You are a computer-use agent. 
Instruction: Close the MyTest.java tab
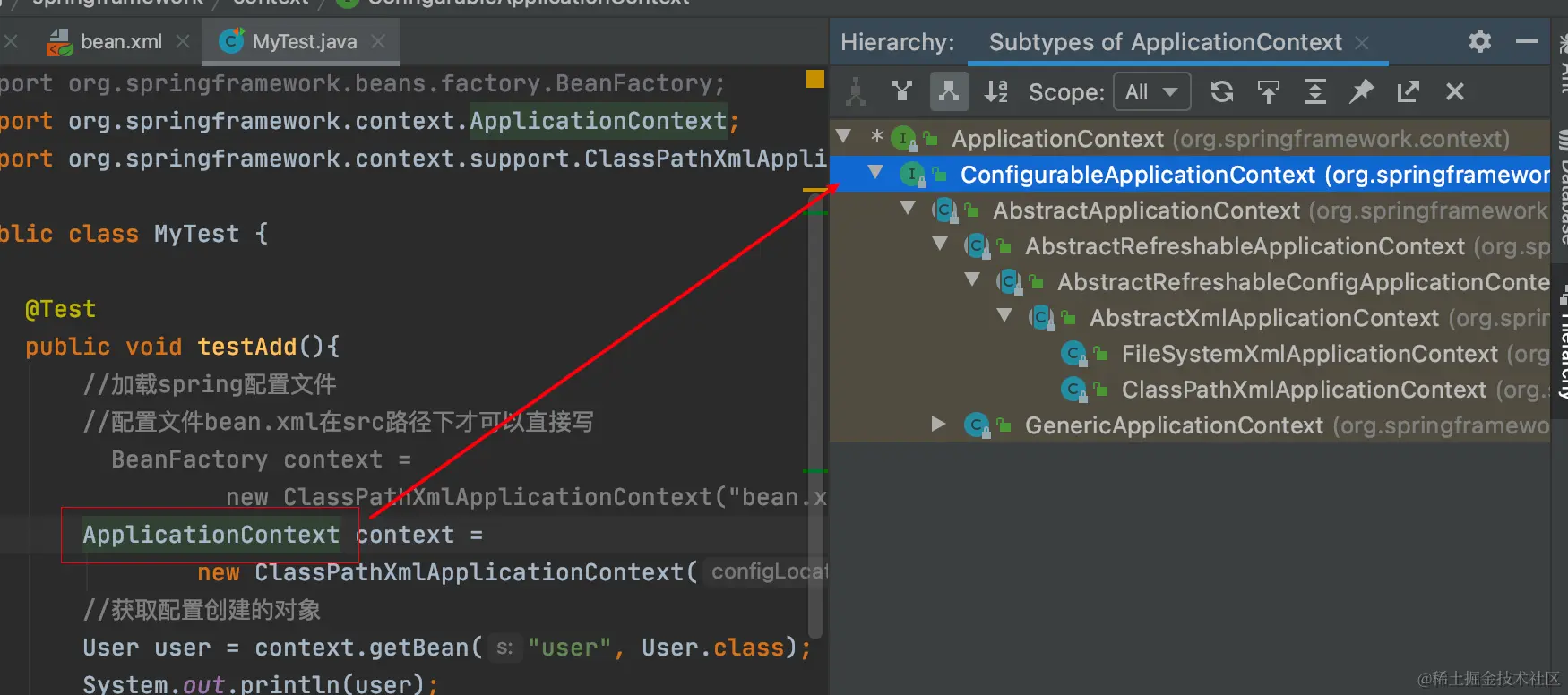tap(378, 41)
